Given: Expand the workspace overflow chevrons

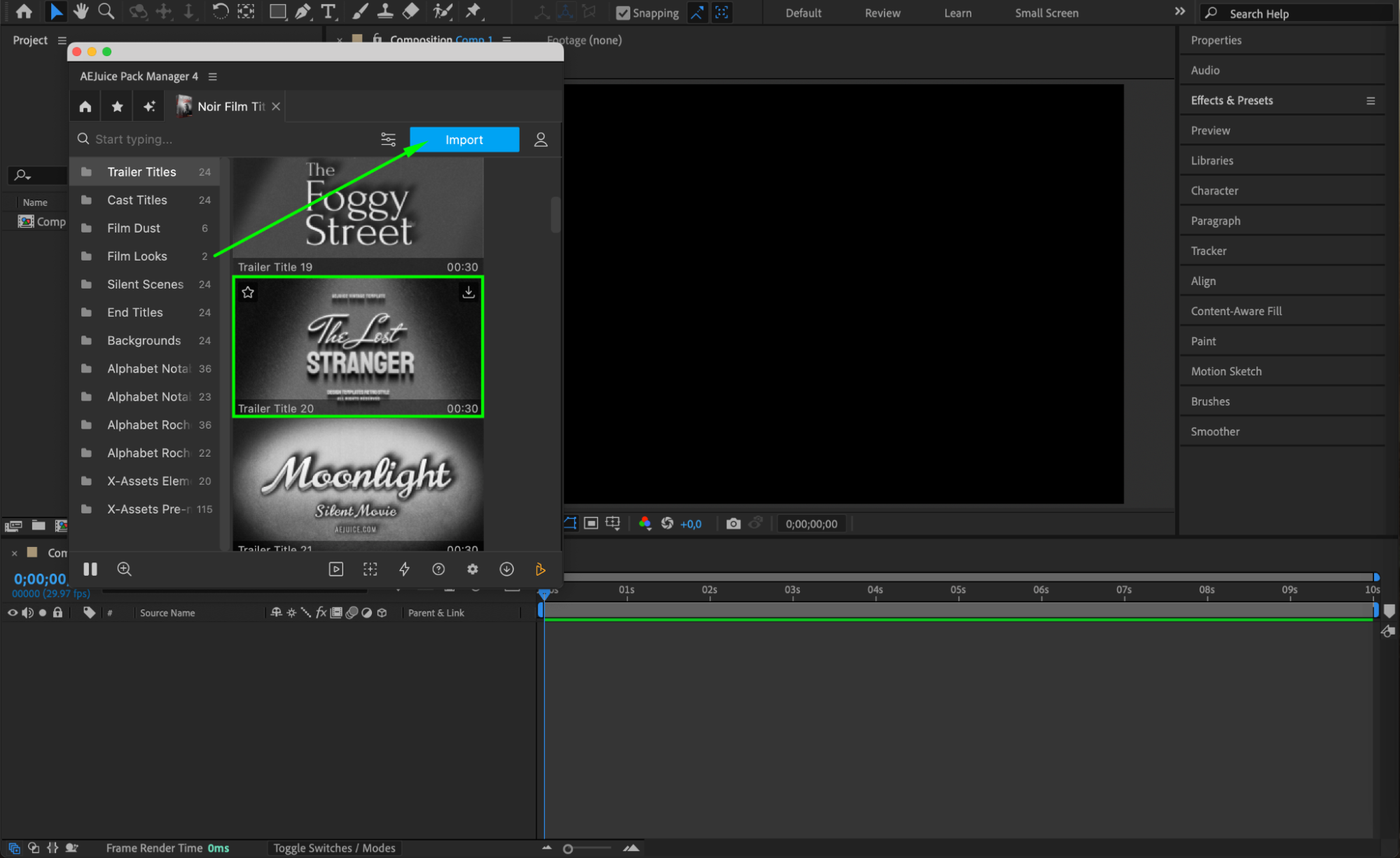Looking at the screenshot, I should coord(1179,12).
